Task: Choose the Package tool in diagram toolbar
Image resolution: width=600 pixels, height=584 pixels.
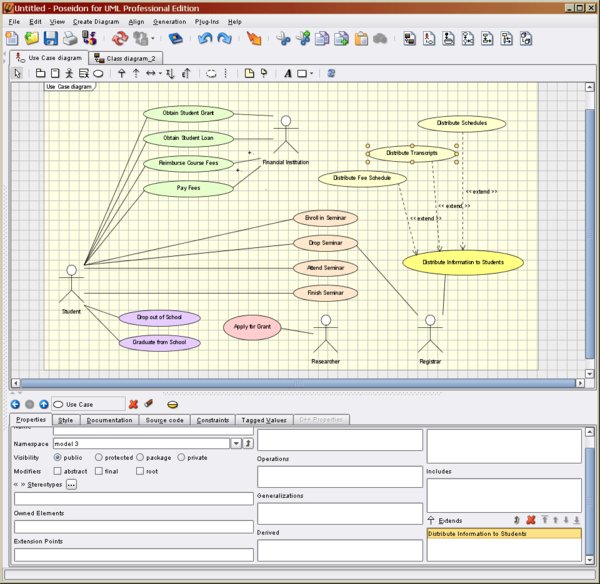Action: 40,73
